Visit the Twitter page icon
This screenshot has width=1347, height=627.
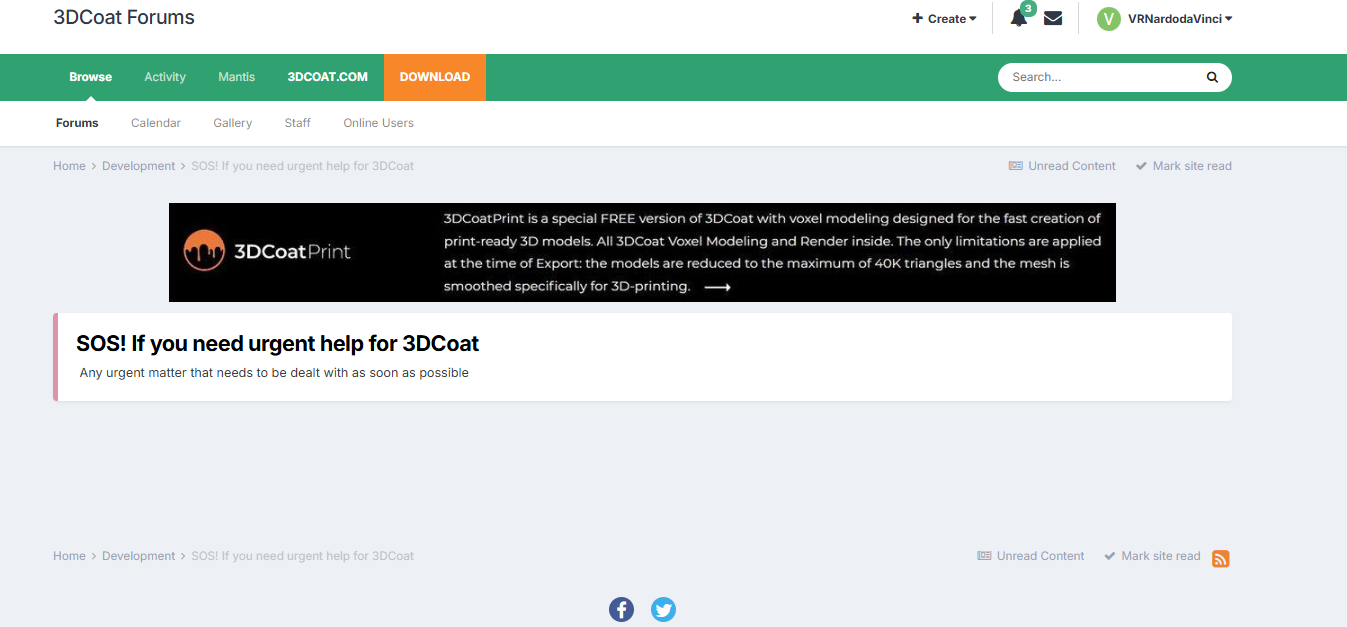point(663,609)
